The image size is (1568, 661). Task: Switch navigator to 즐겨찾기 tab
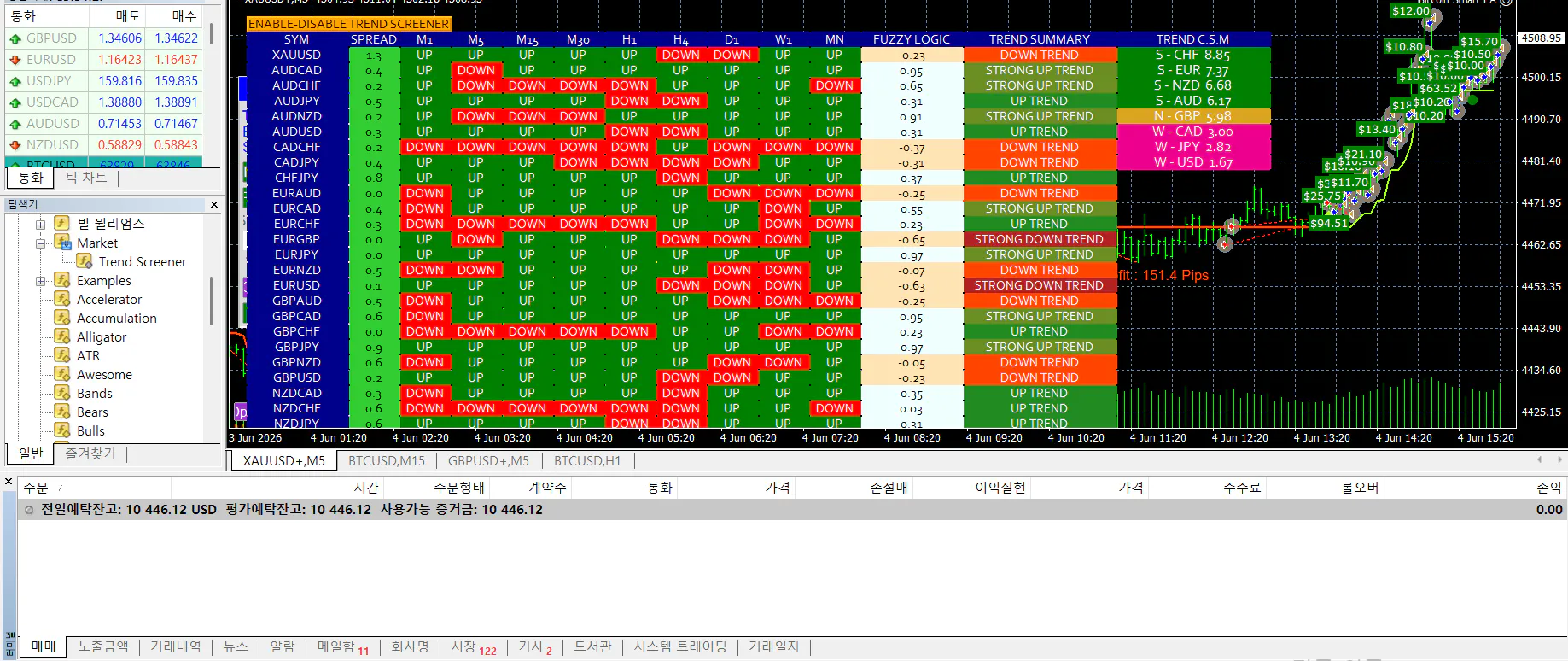tap(90, 453)
